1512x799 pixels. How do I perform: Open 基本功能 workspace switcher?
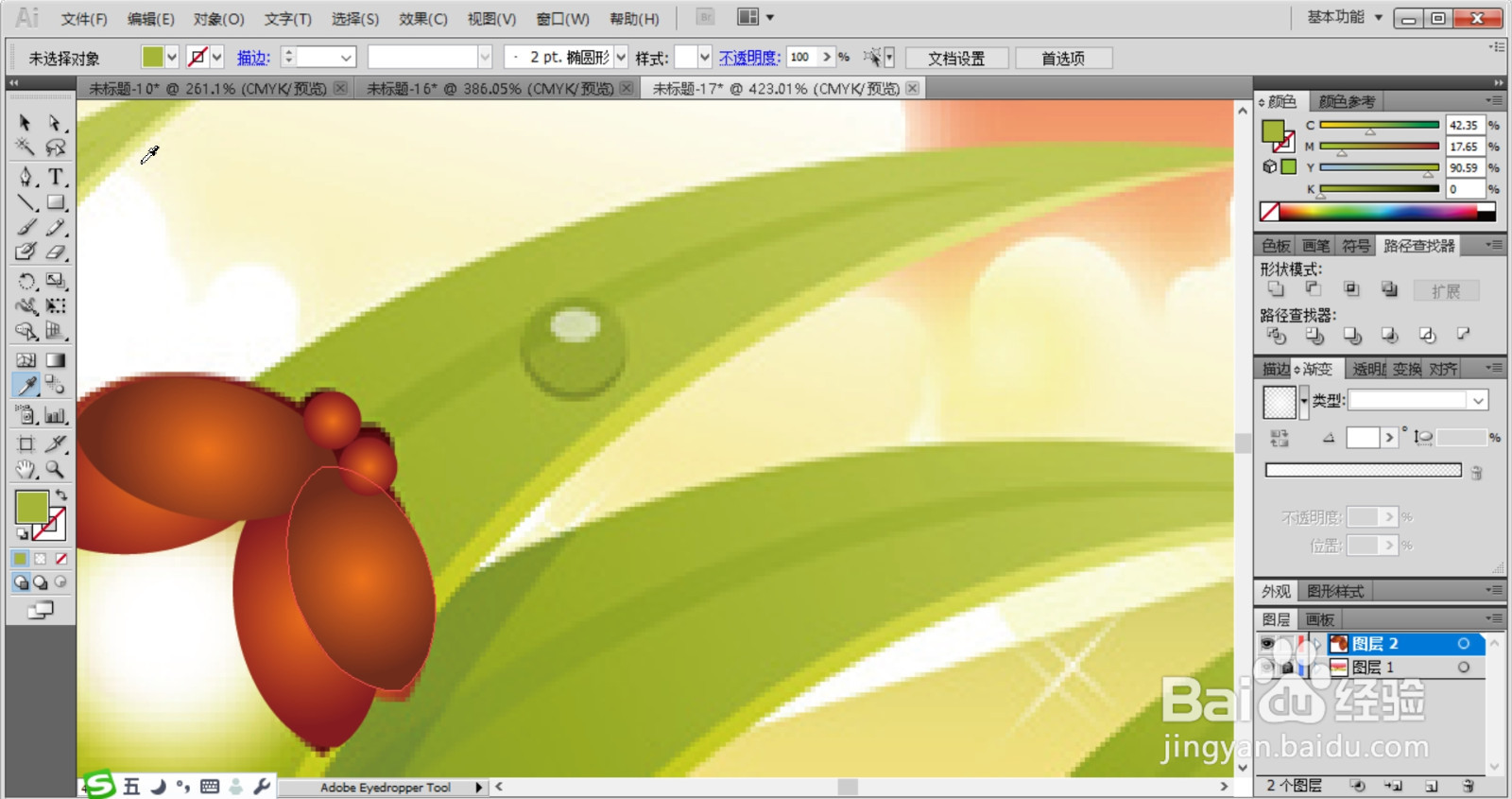tap(1344, 17)
